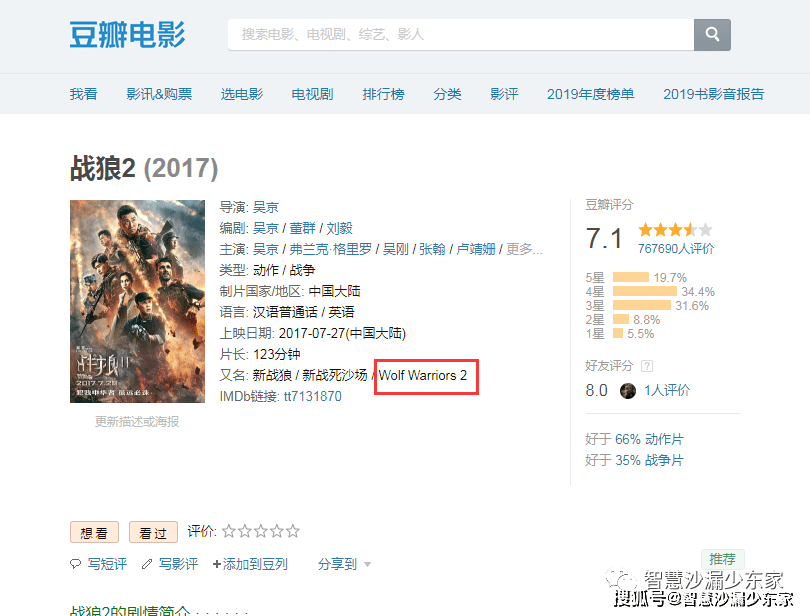Image resolution: width=810 pixels, height=616 pixels.
Task: Open 排行榜 rankings page
Action: (383, 94)
